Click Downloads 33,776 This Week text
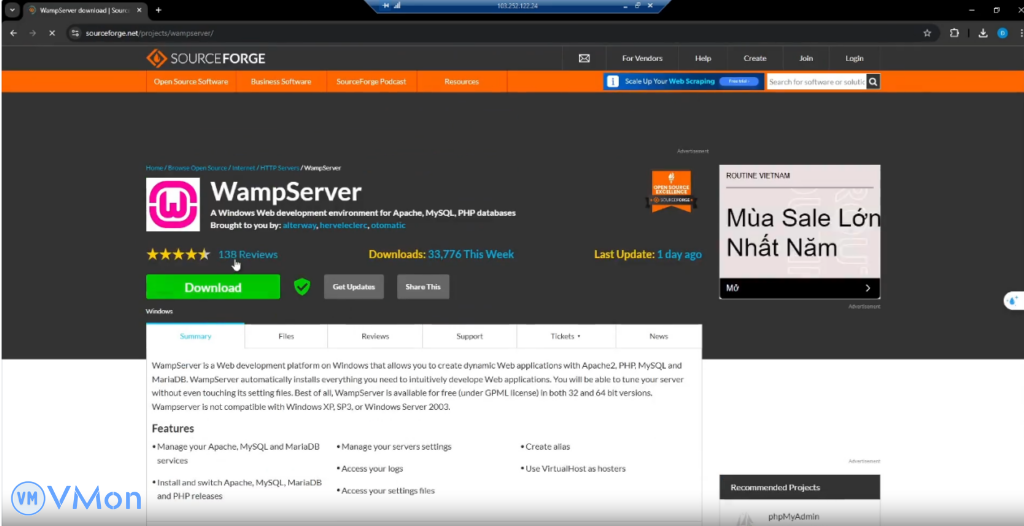Image resolution: width=1024 pixels, height=526 pixels. (441, 254)
